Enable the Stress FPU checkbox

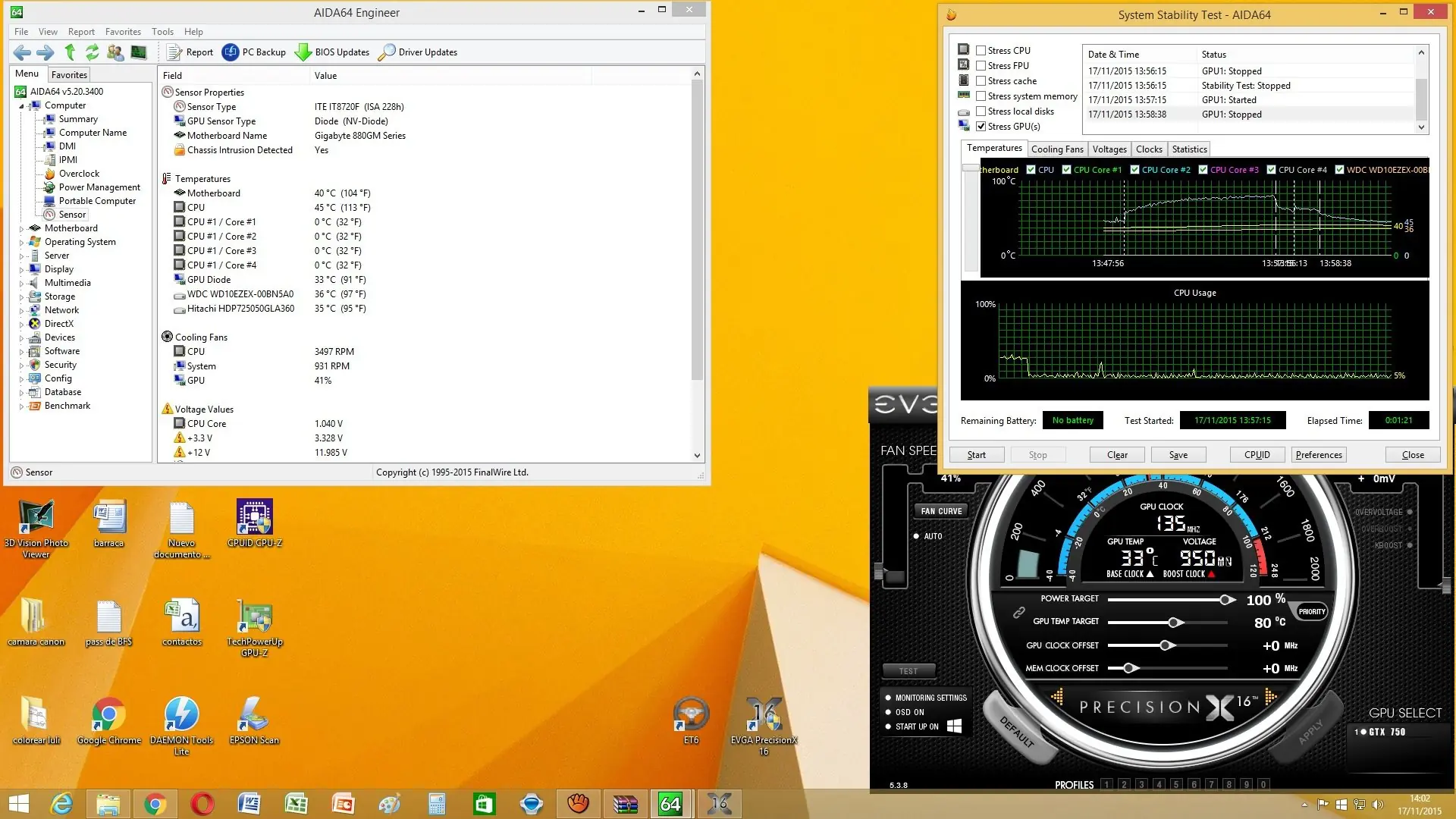point(981,66)
